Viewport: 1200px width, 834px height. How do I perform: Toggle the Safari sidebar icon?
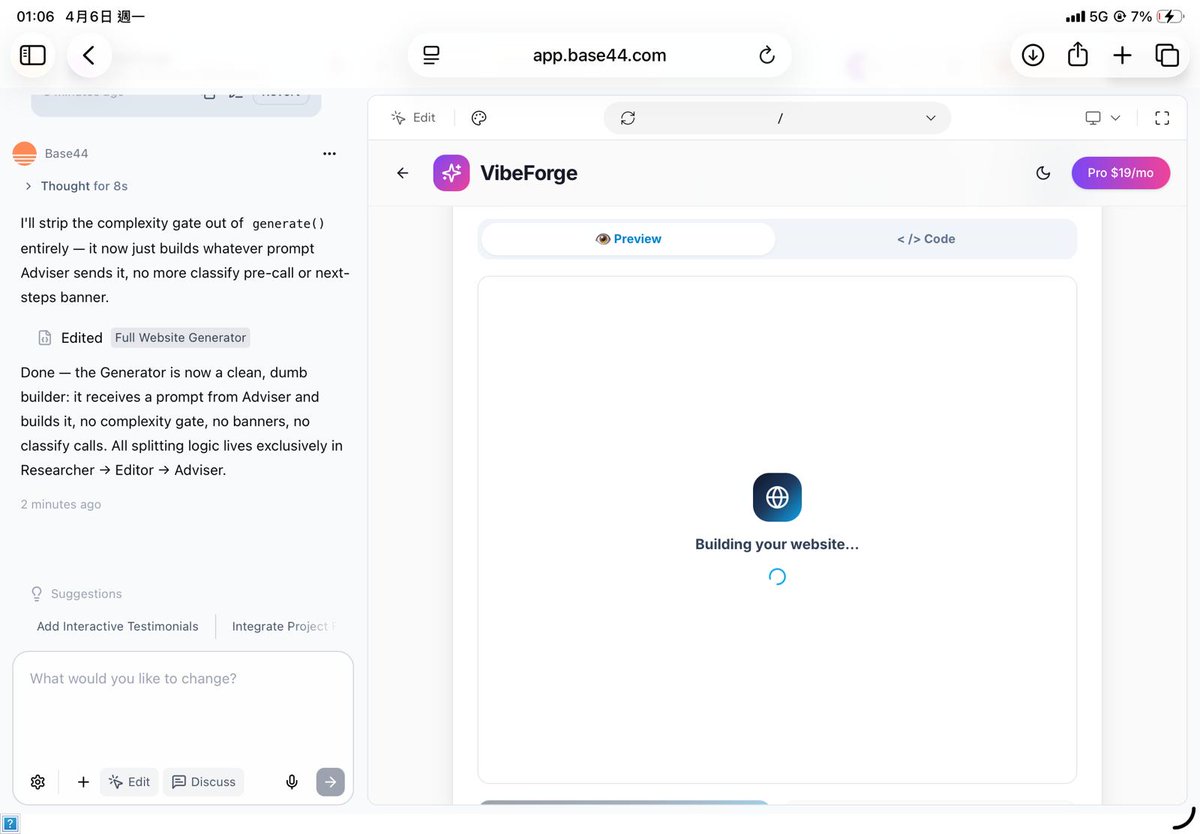pyautogui.click(x=33, y=56)
